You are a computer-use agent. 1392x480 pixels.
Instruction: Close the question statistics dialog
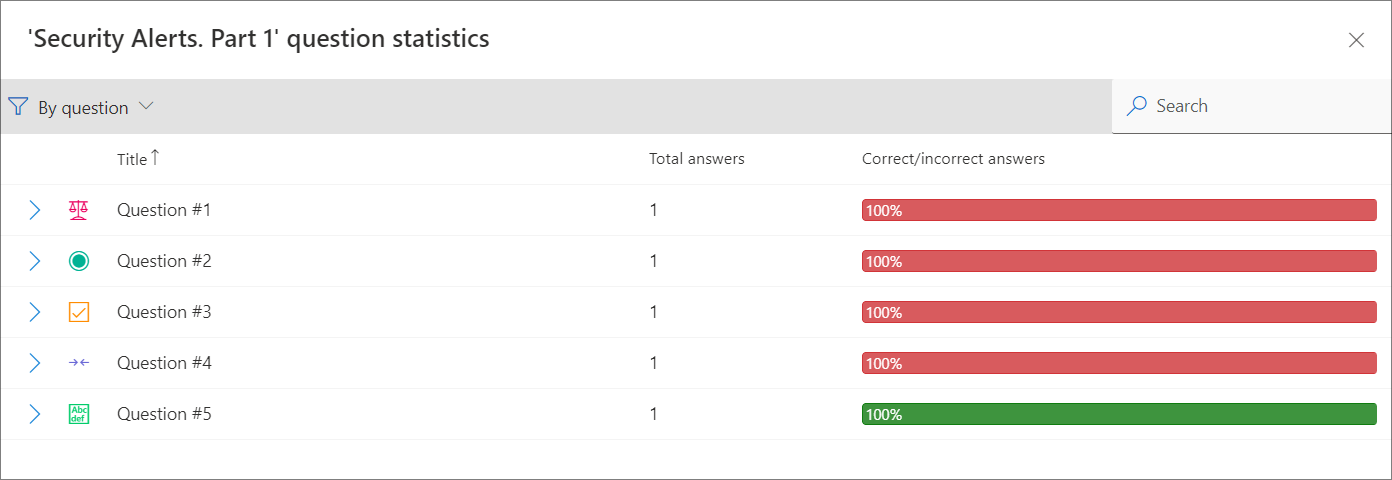pyautogui.click(x=1356, y=40)
